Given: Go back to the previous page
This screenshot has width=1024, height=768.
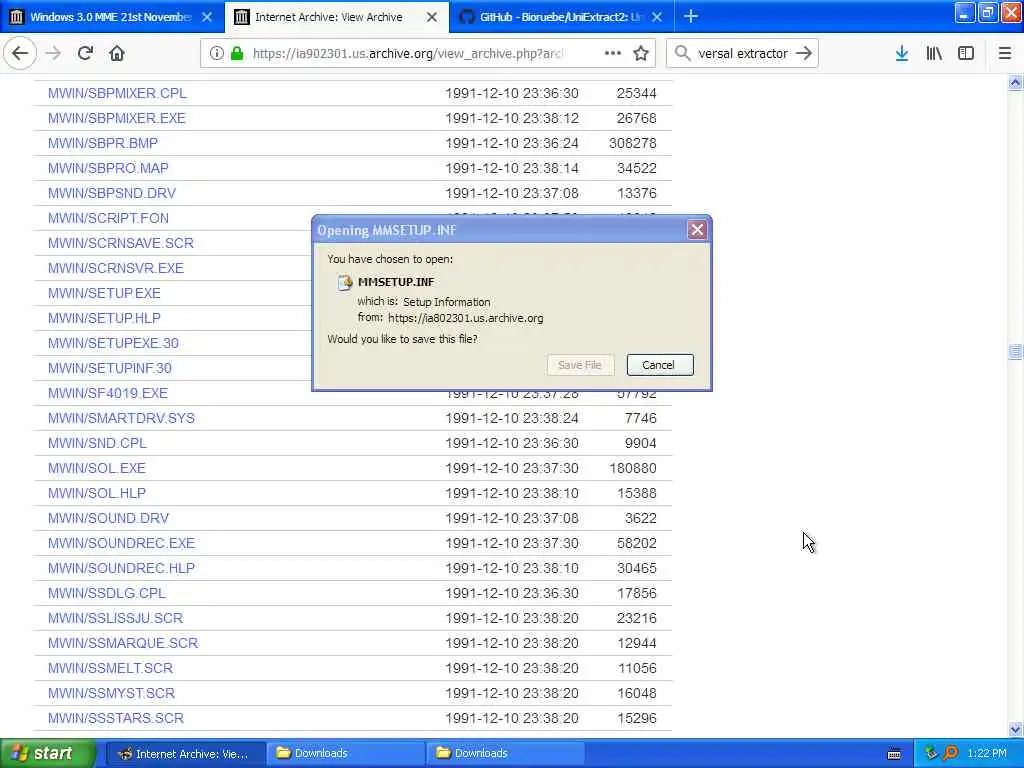Looking at the screenshot, I should tap(20, 54).
